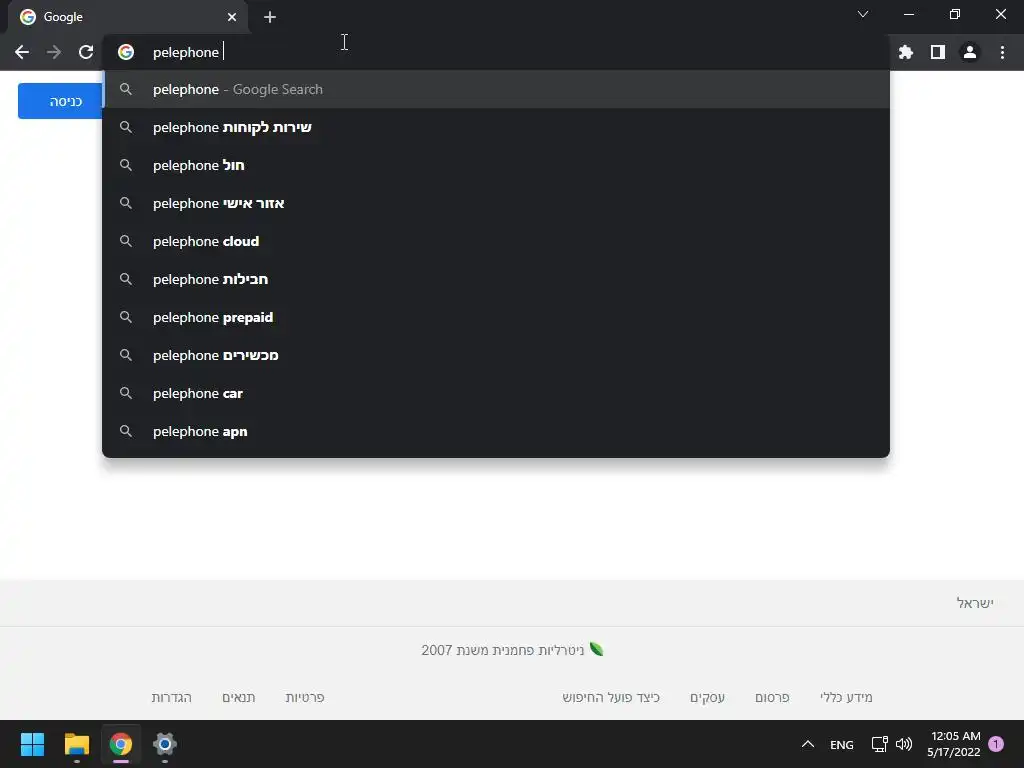
Task: Select the Google tab
Action: tap(128, 17)
